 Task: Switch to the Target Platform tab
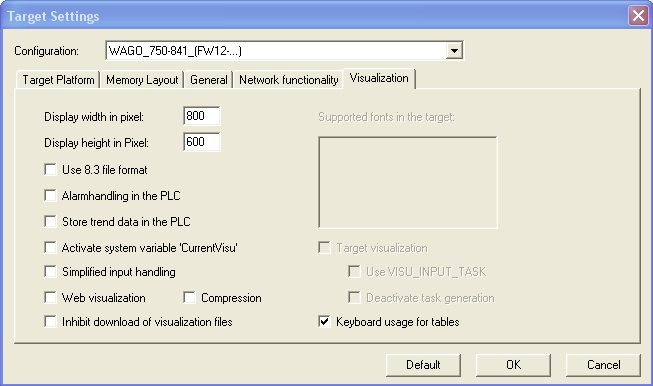58,80
